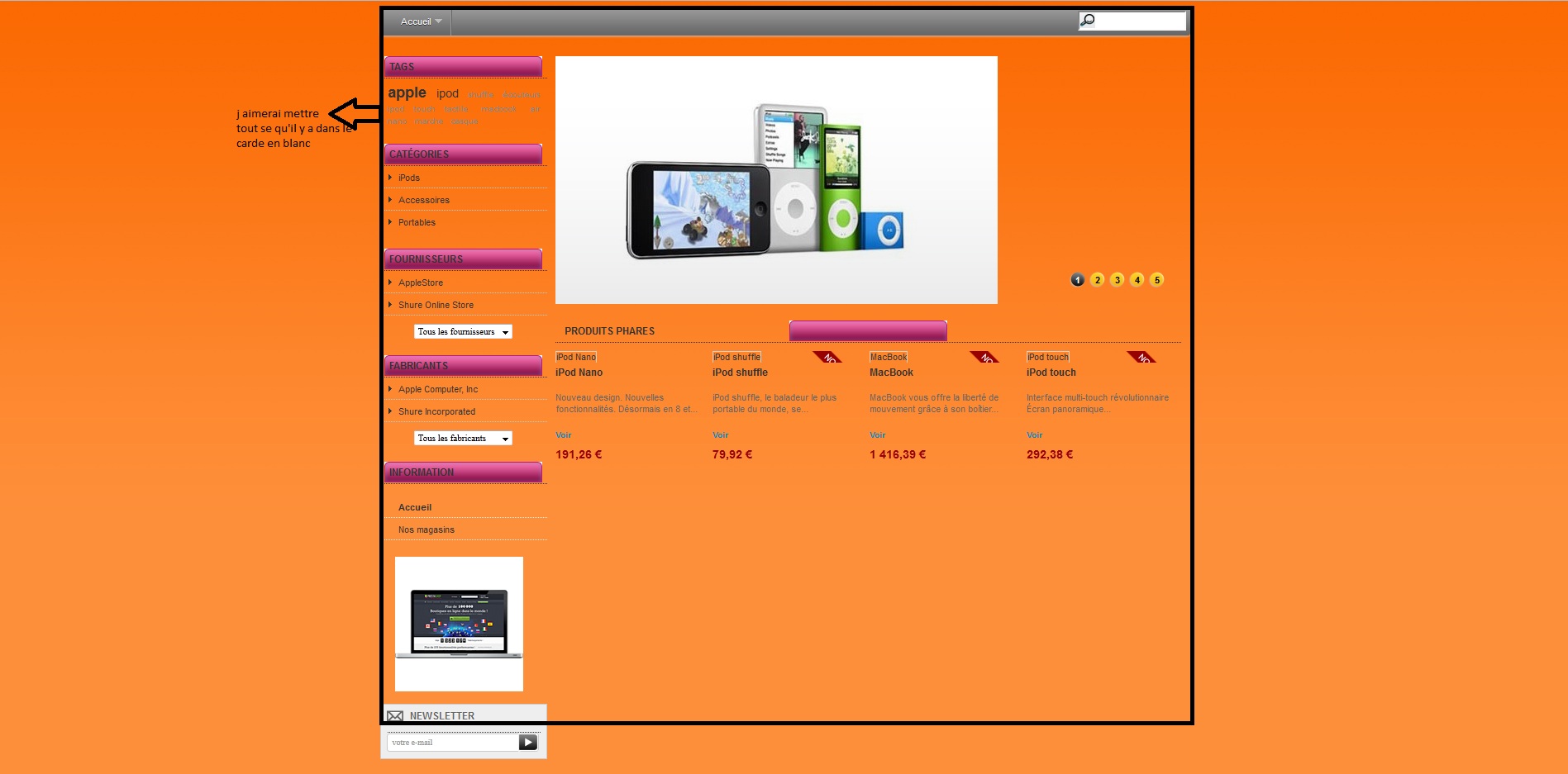Image resolution: width=1568 pixels, height=774 pixels.
Task: Click the Information block header
Action: click(x=463, y=472)
